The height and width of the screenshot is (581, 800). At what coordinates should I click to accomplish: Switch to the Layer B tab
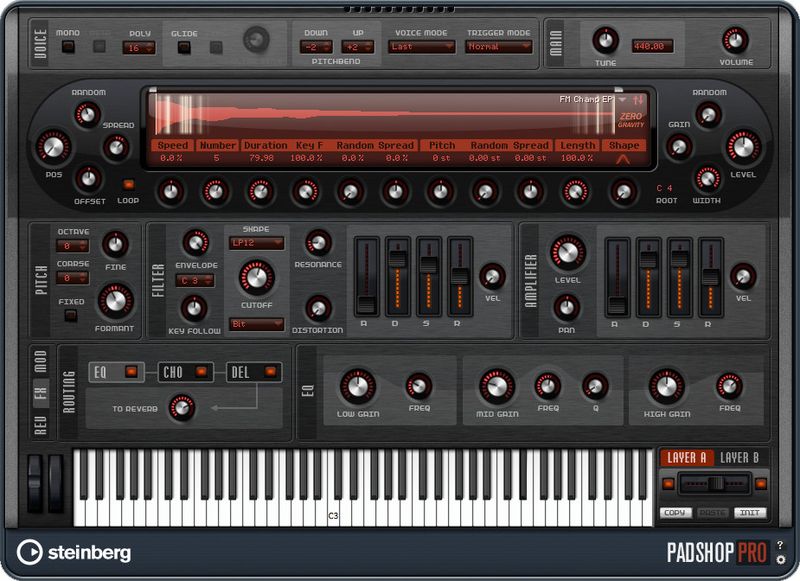click(x=740, y=457)
